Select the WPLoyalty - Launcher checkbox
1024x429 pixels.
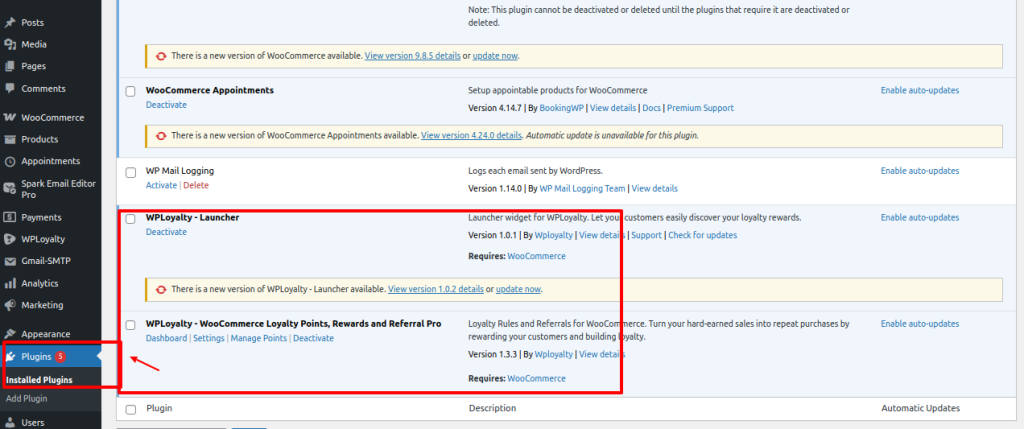pyautogui.click(x=131, y=219)
